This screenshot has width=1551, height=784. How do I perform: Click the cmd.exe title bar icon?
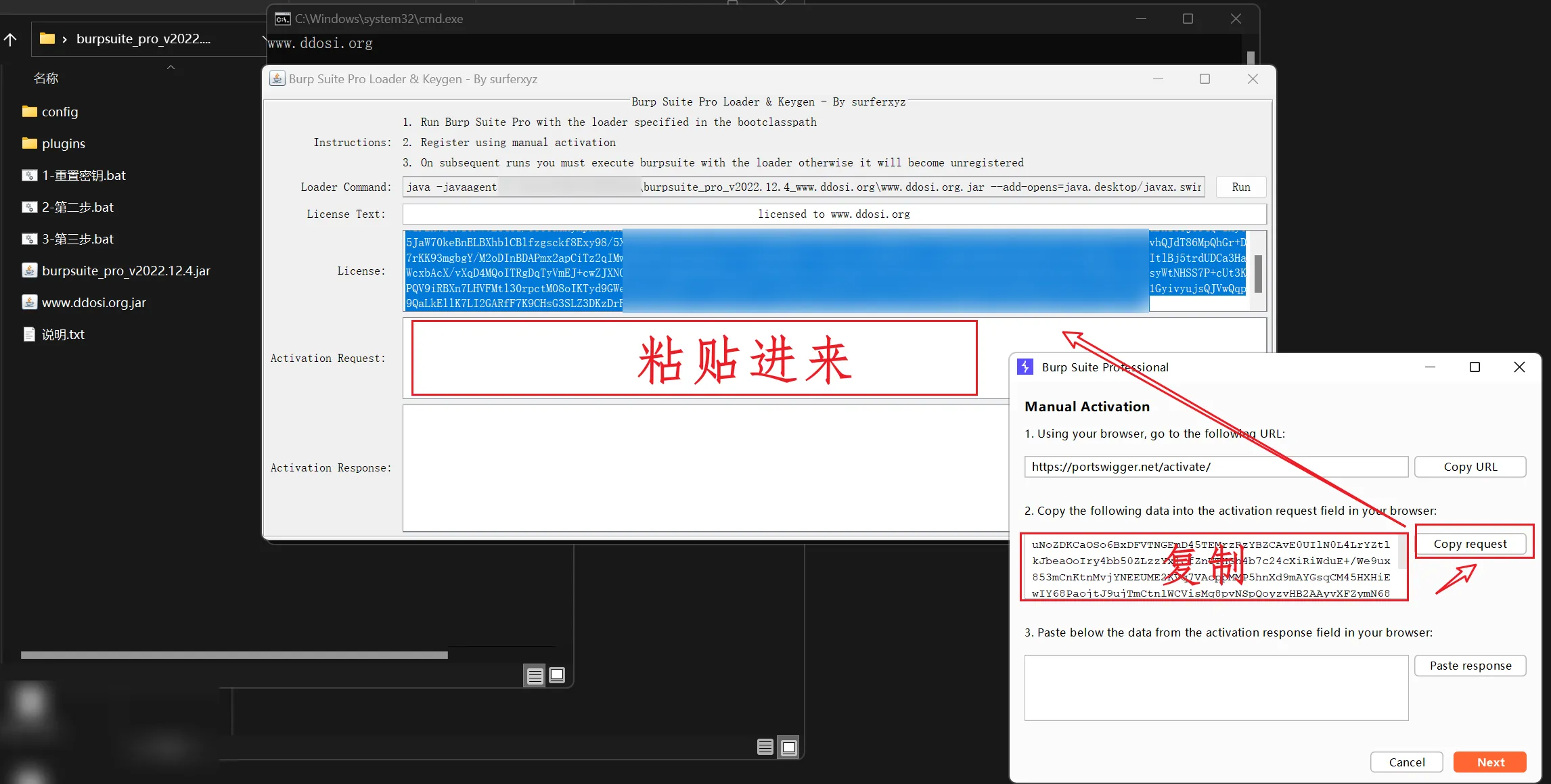pos(283,19)
